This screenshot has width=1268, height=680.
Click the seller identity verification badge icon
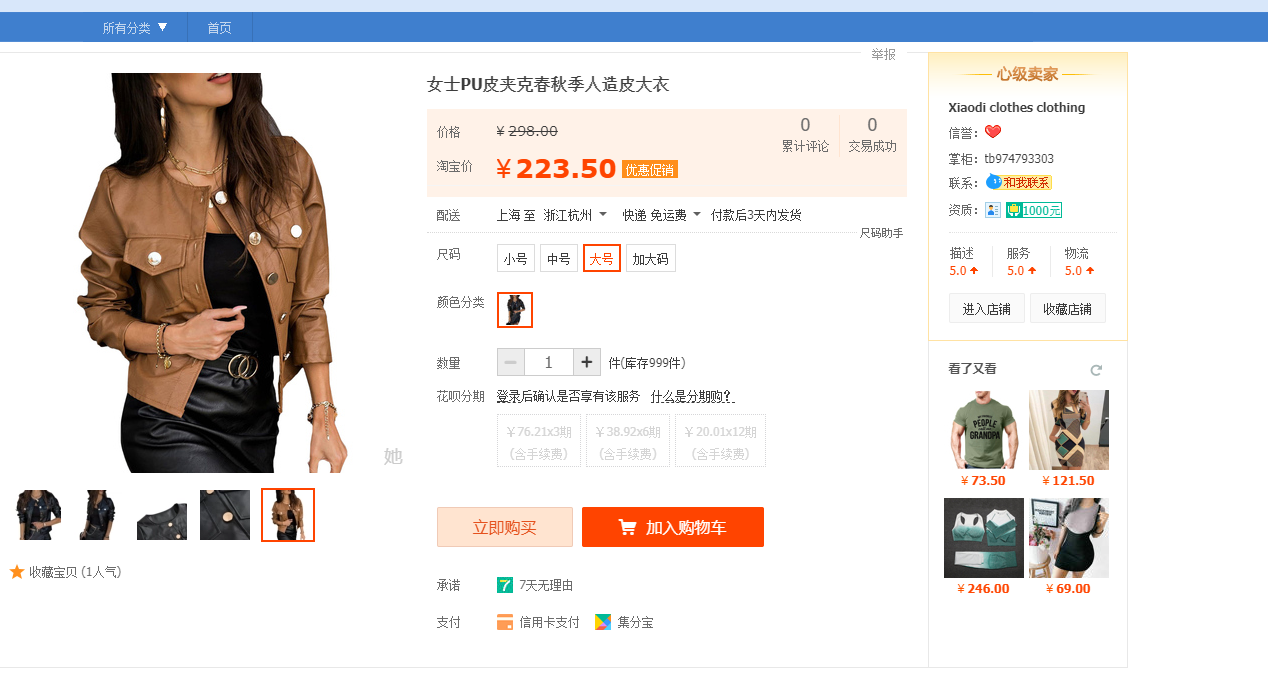point(993,210)
